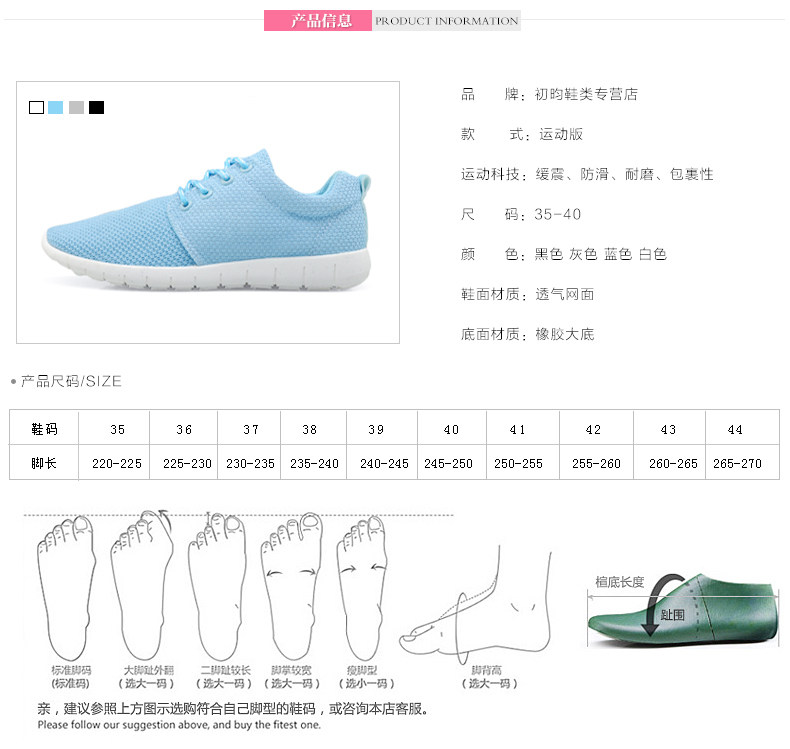Select the white color swatch
Image resolution: width=790 pixels, height=749 pixels.
[x=36, y=107]
